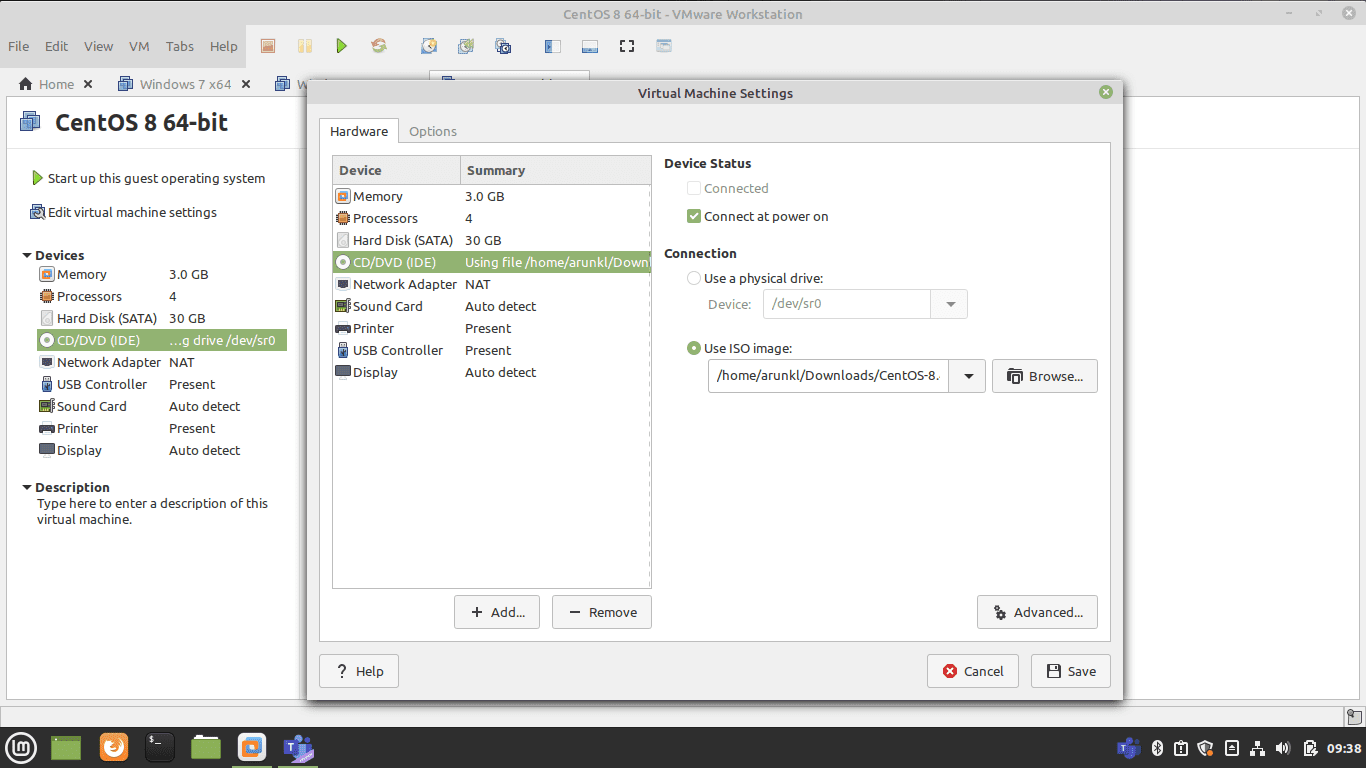Image resolution: width=1366 pixels, height=768 pixels.
Task: Click the Cancel button
Action: (973, 671)
